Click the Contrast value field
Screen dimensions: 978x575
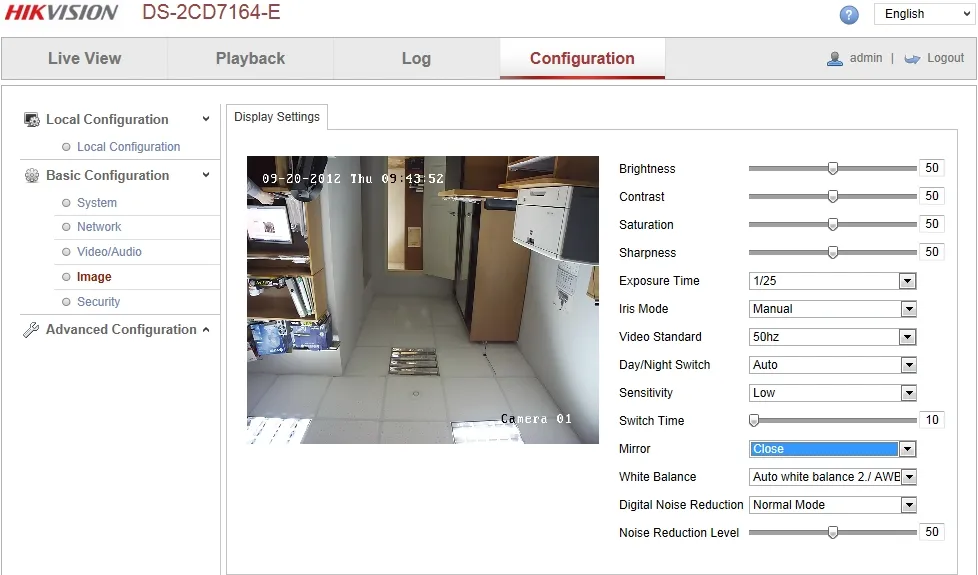coord(932,196)
